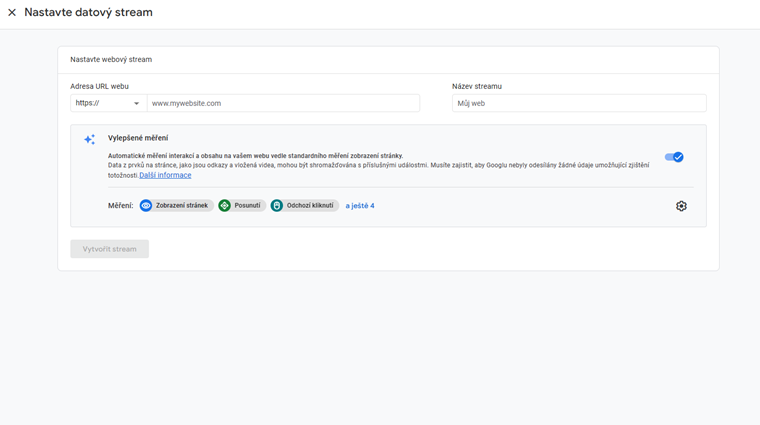Show more measurements via "a ještě 4"
760x425 pixels.
click(360, 206)
